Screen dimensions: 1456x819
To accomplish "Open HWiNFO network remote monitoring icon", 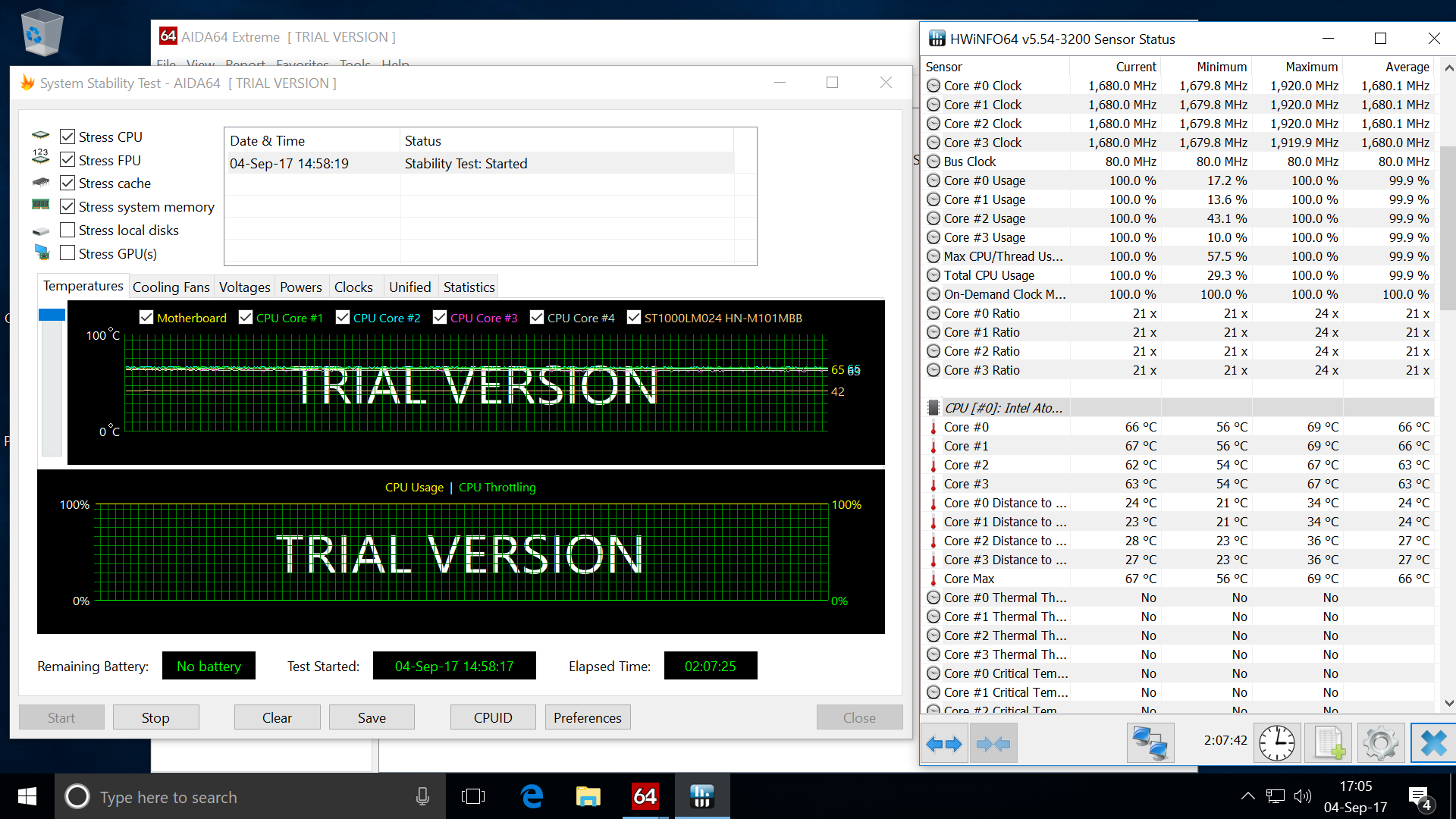I will [x=1150, y=743].
